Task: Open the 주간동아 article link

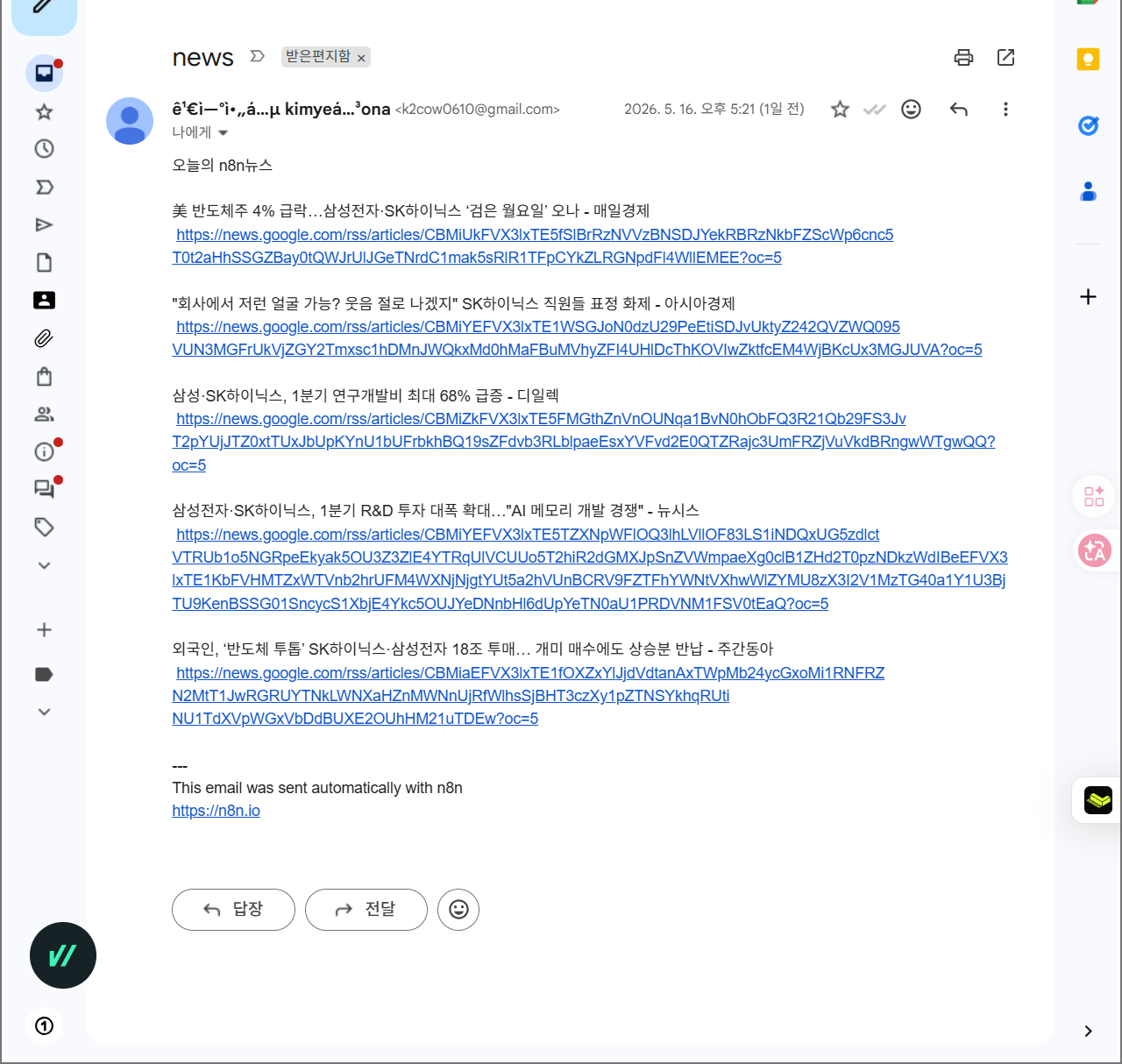Action: pos(529,696)
